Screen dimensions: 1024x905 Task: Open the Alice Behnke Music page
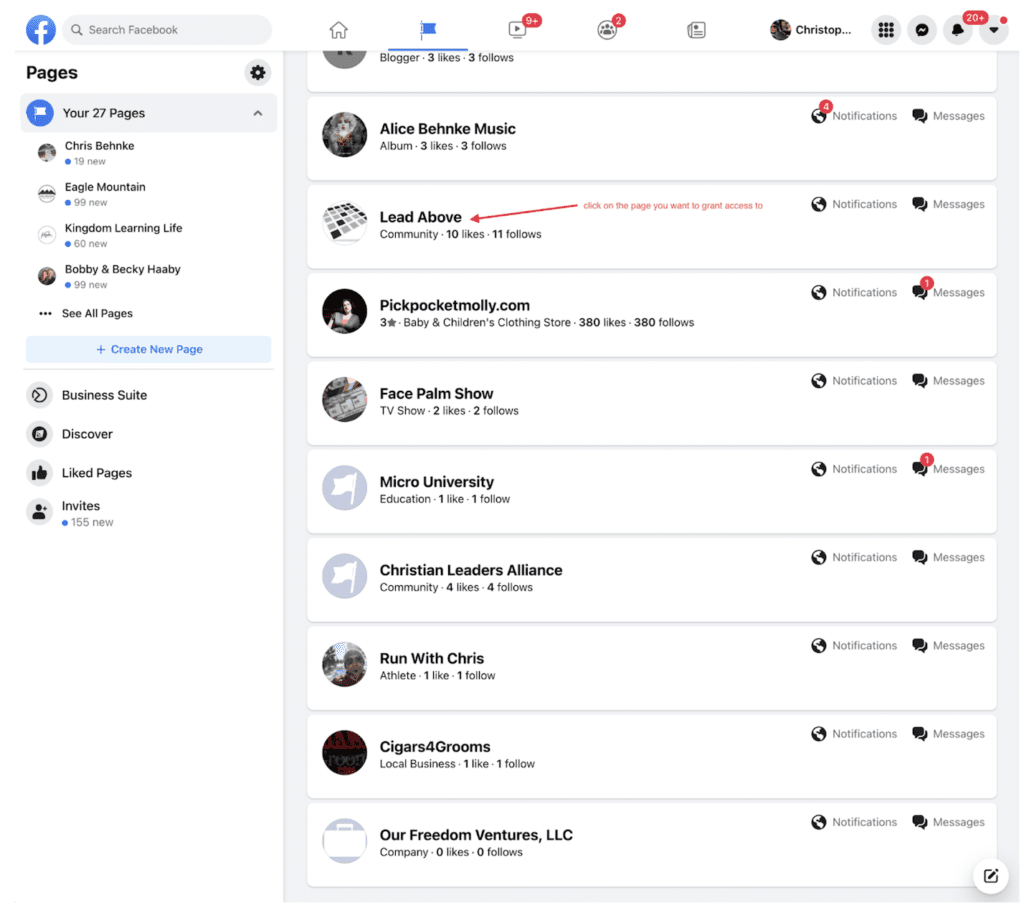point(447,129)
